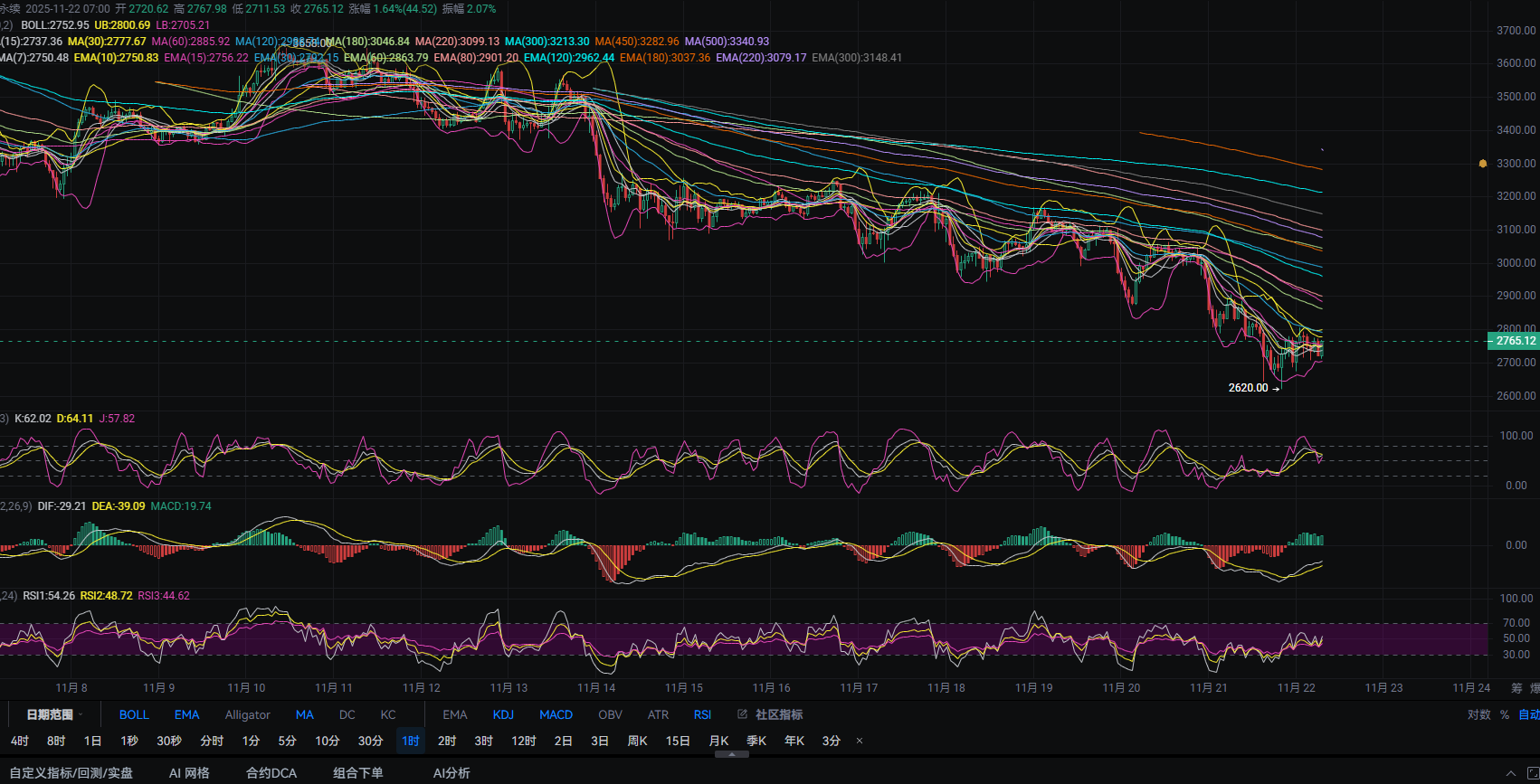The image size is (1540, 784).
Task: Open community indicators edit icon
Action: click(742, 714)
